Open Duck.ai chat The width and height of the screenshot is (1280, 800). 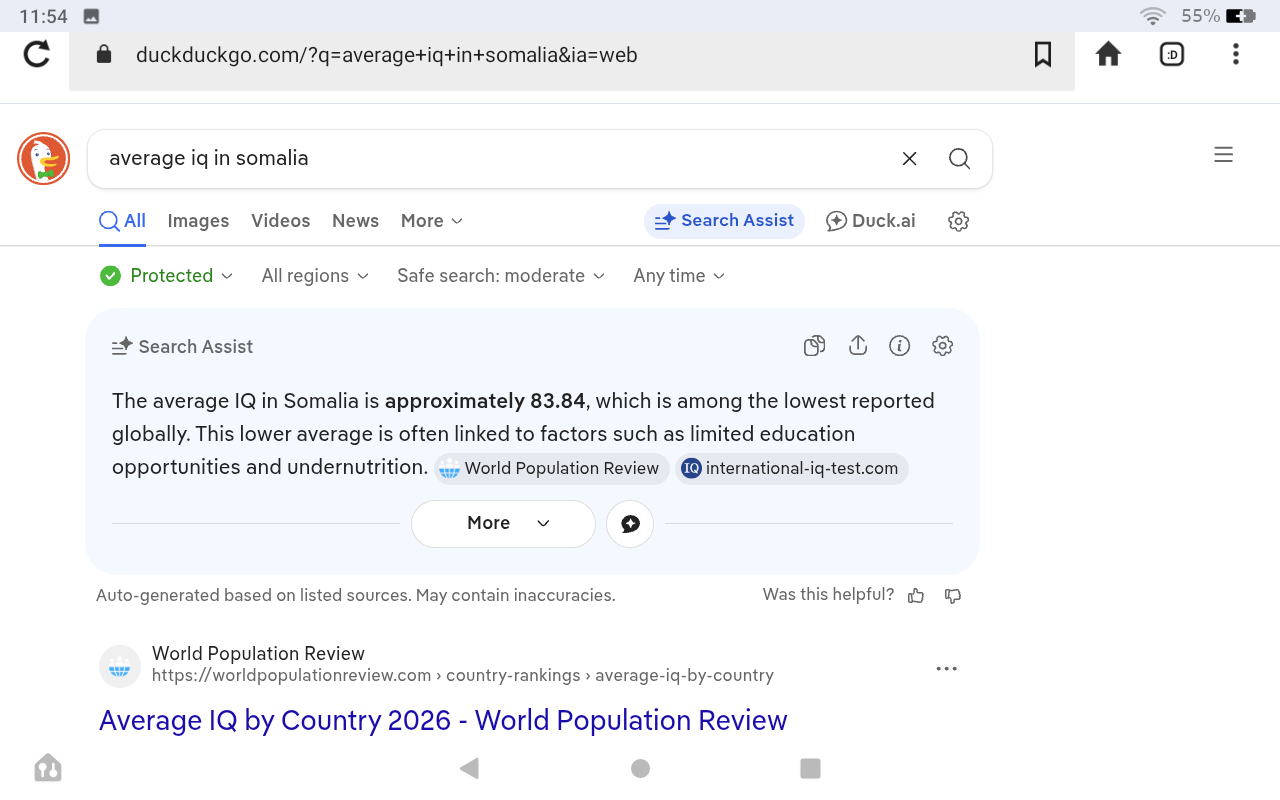(870, 221)
